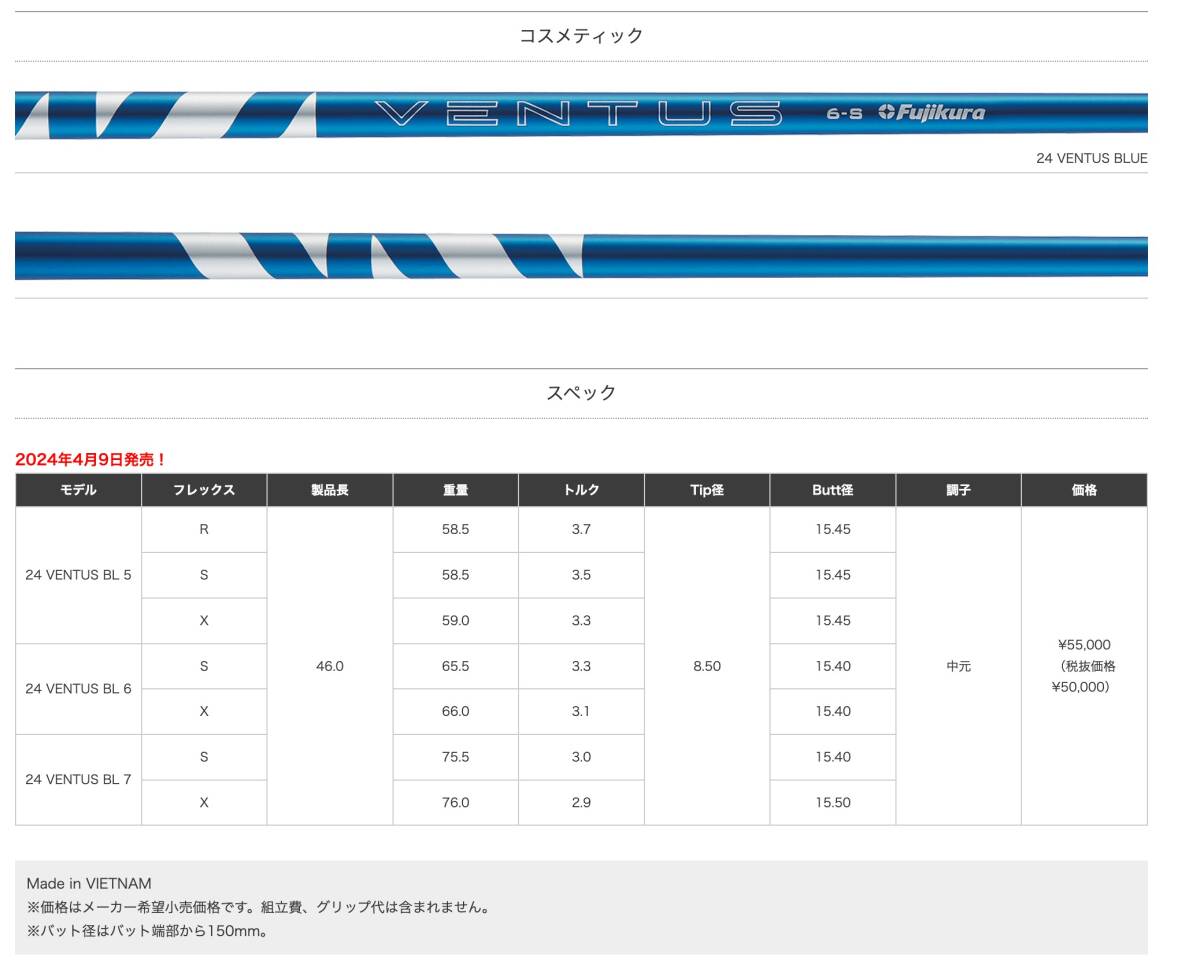Click the lower blue spiral-striped shaft image
This screenshot has width=1200, height=965.
coord(581,256)
